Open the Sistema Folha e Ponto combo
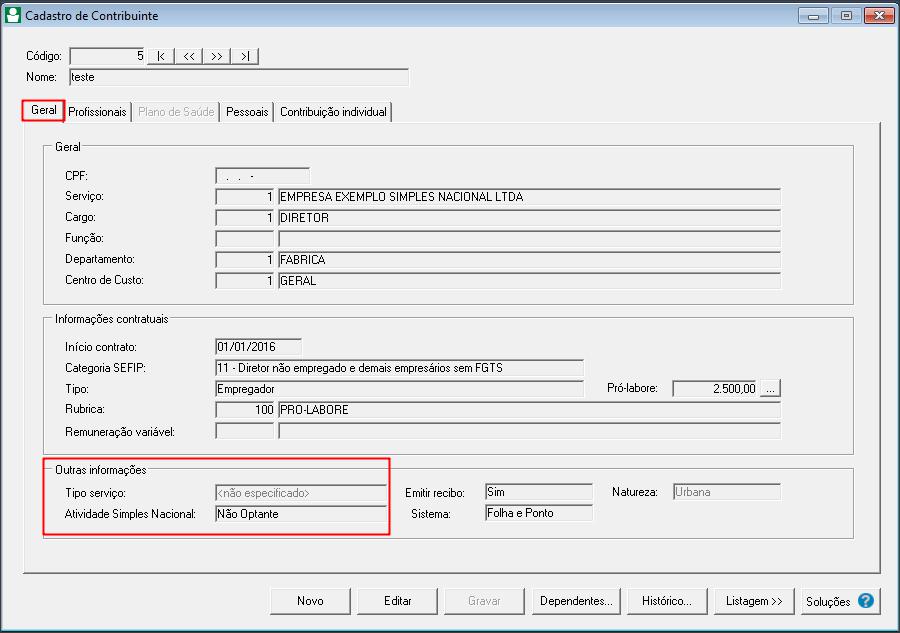Viewport: 900px width, 633px height. [538, 513]
